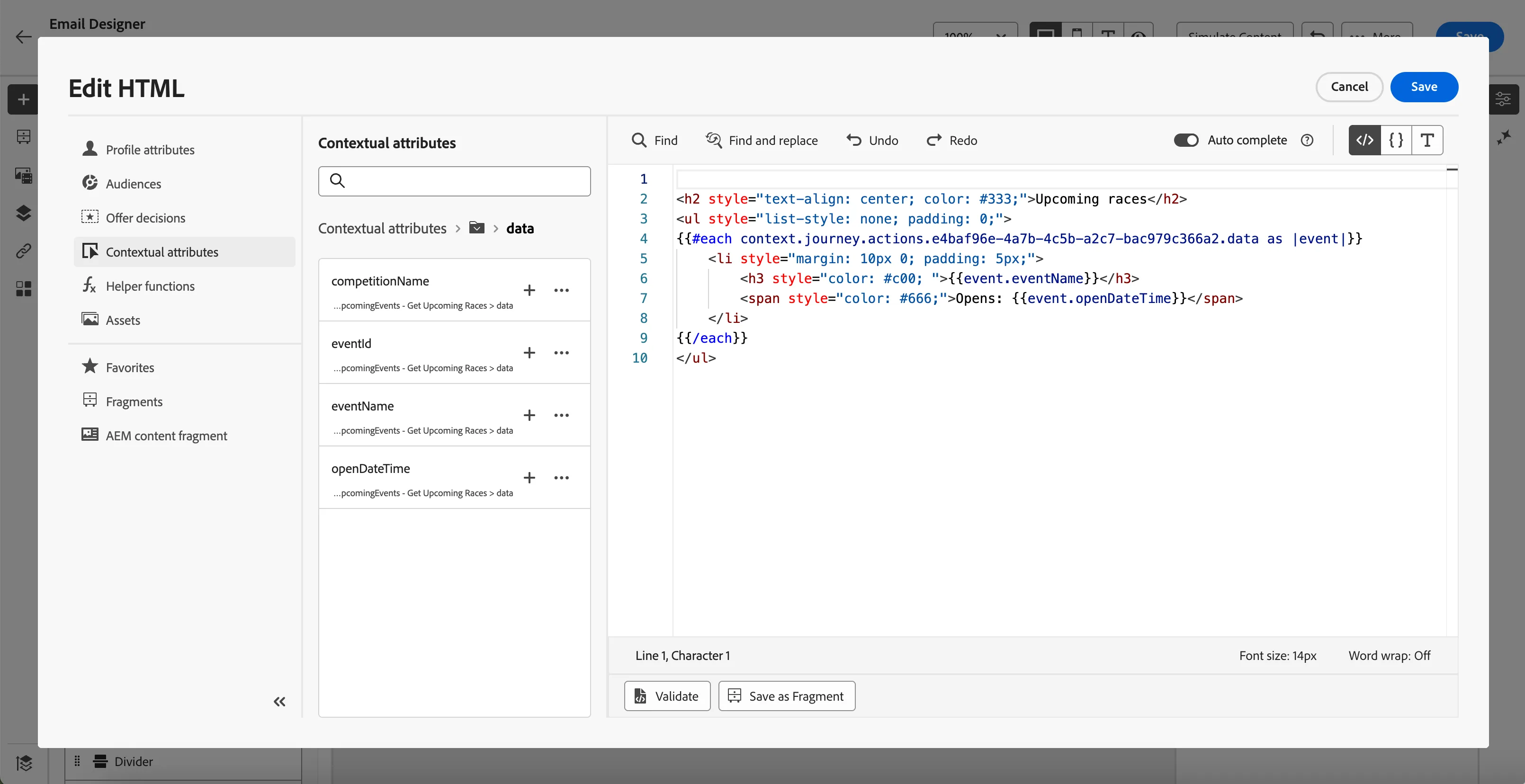Open Find and replace tool

[762, 140]
